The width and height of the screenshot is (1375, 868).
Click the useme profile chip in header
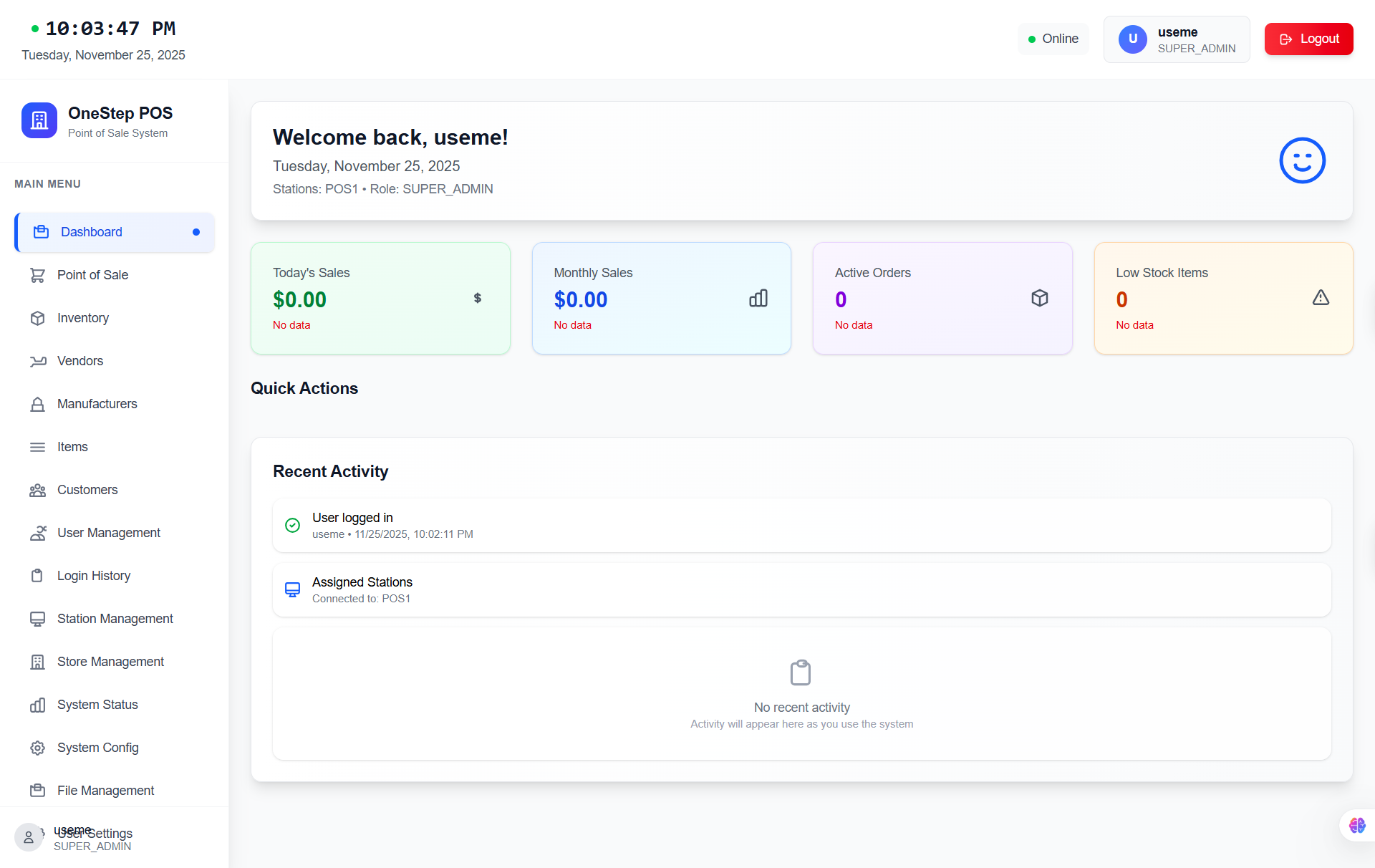tap(1176, 39)
